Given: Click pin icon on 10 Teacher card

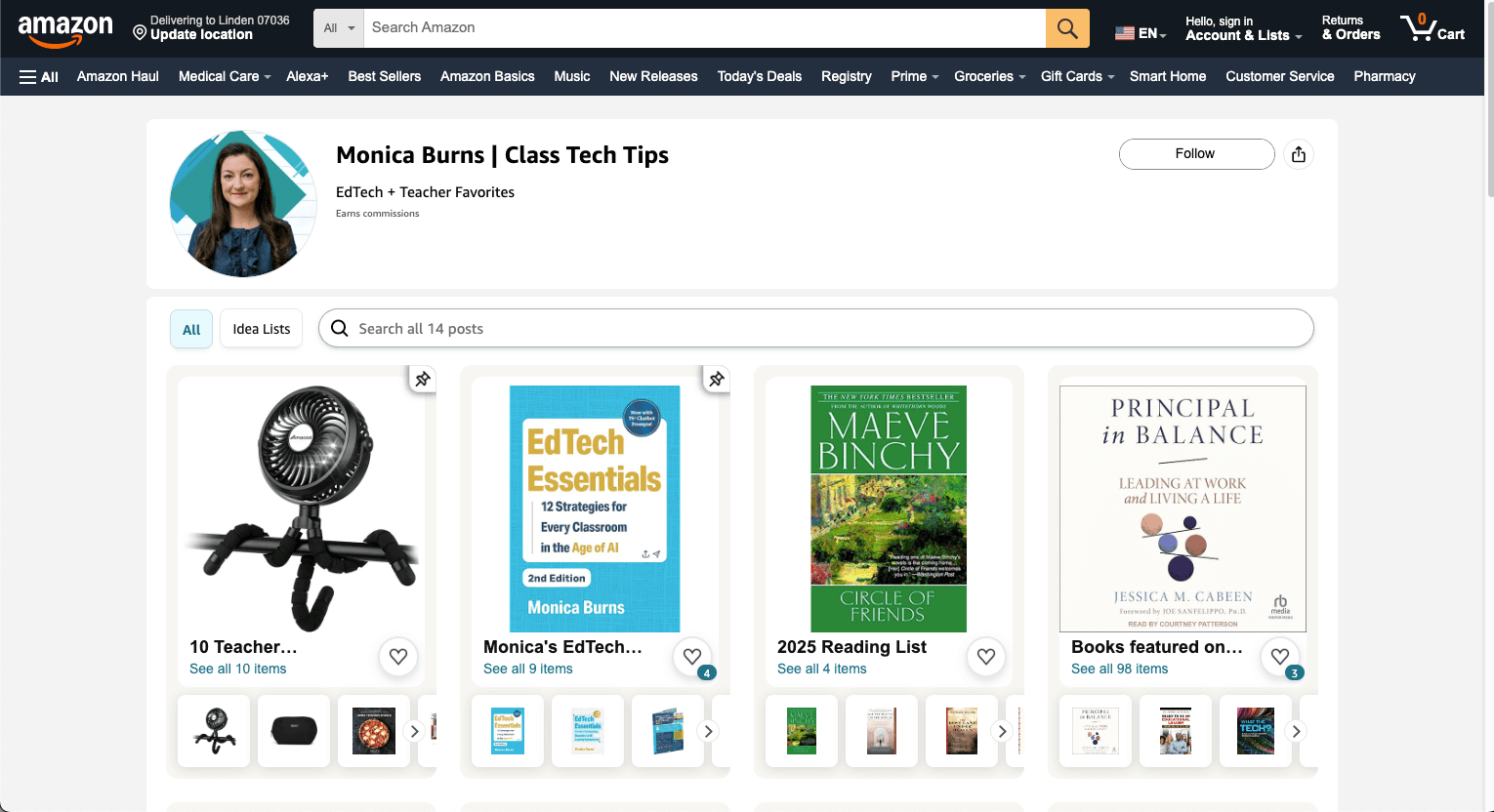Looking at the screenshot, I should pyautogui.click(x=422, y=379).
